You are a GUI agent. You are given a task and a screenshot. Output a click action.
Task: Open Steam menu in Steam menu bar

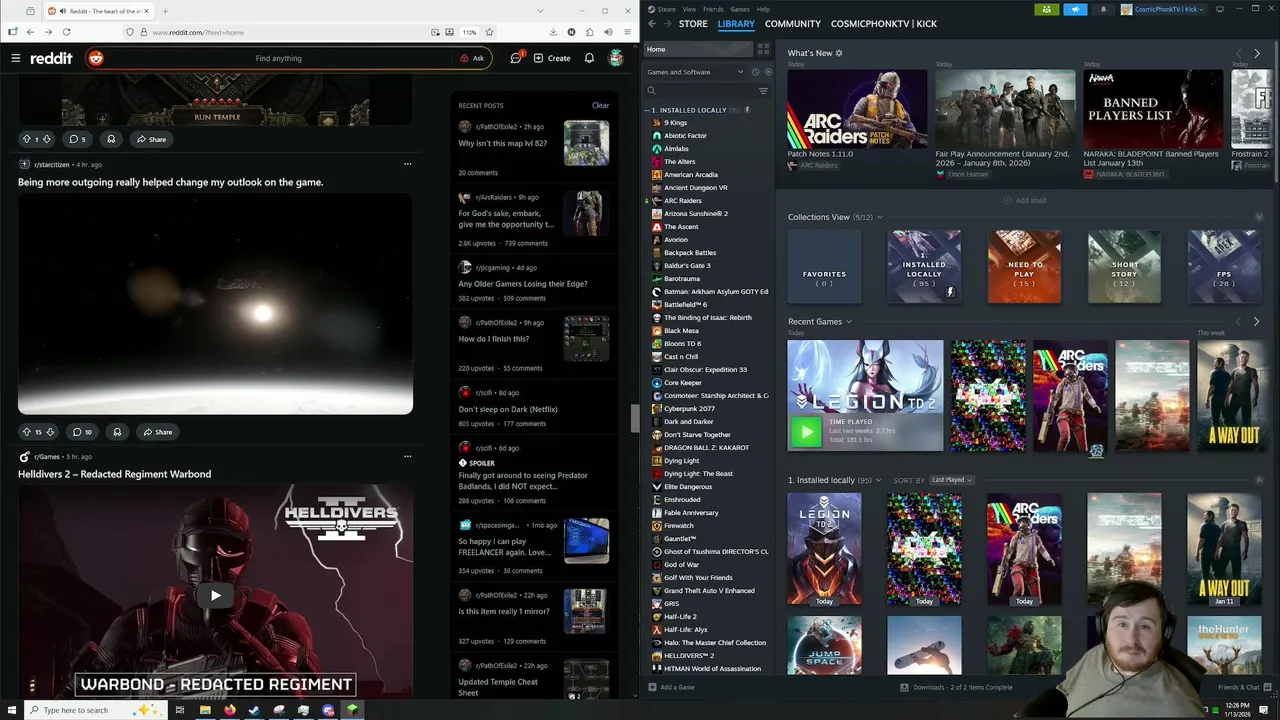coord(665,9)
